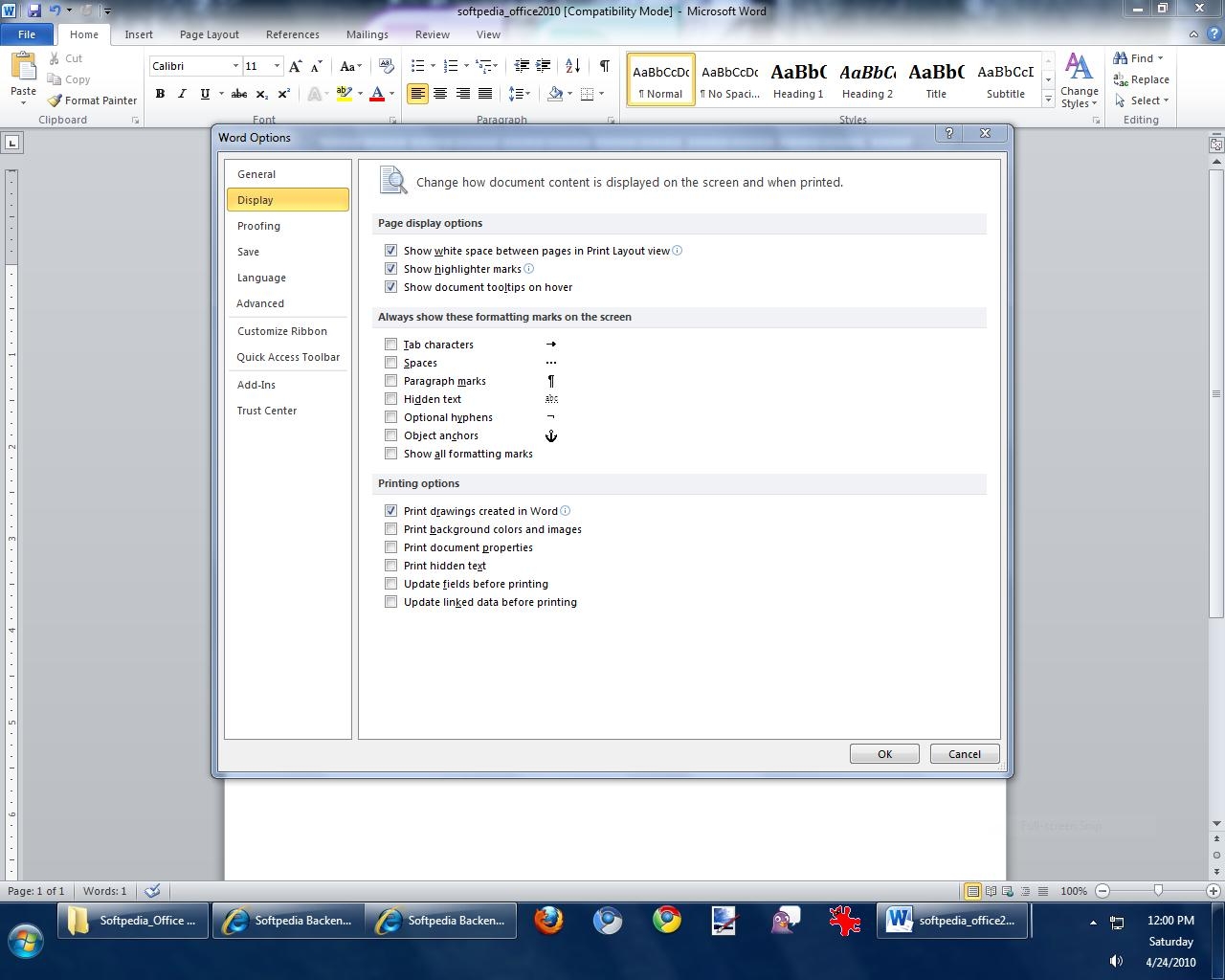The image size is (1225, 980).
Task: Toggle Bold formatting in ribbon
Action: (x=160, y=94)
